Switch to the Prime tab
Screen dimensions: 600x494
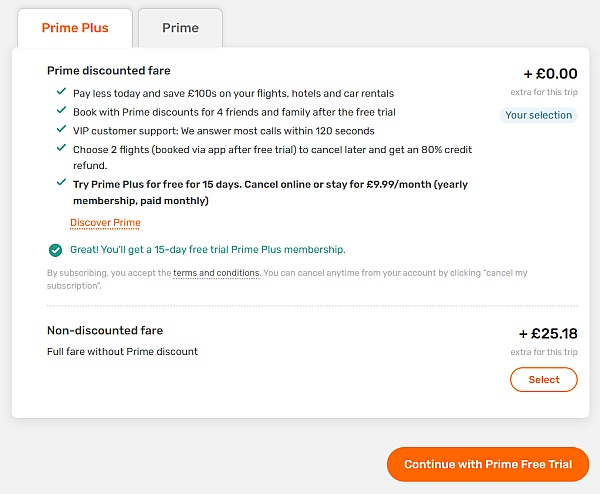[x=180, y=28]
